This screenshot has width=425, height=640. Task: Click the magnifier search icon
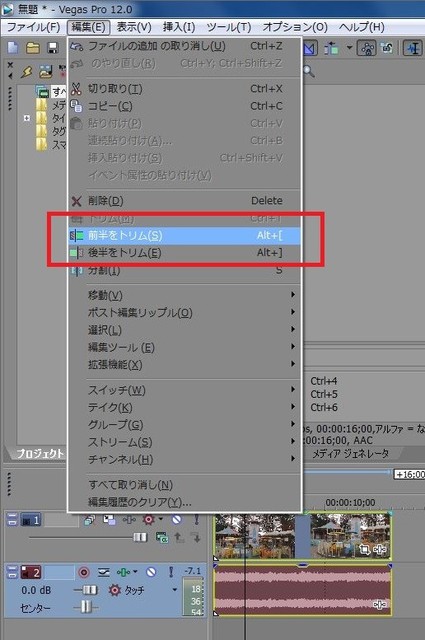coord(309,71)
